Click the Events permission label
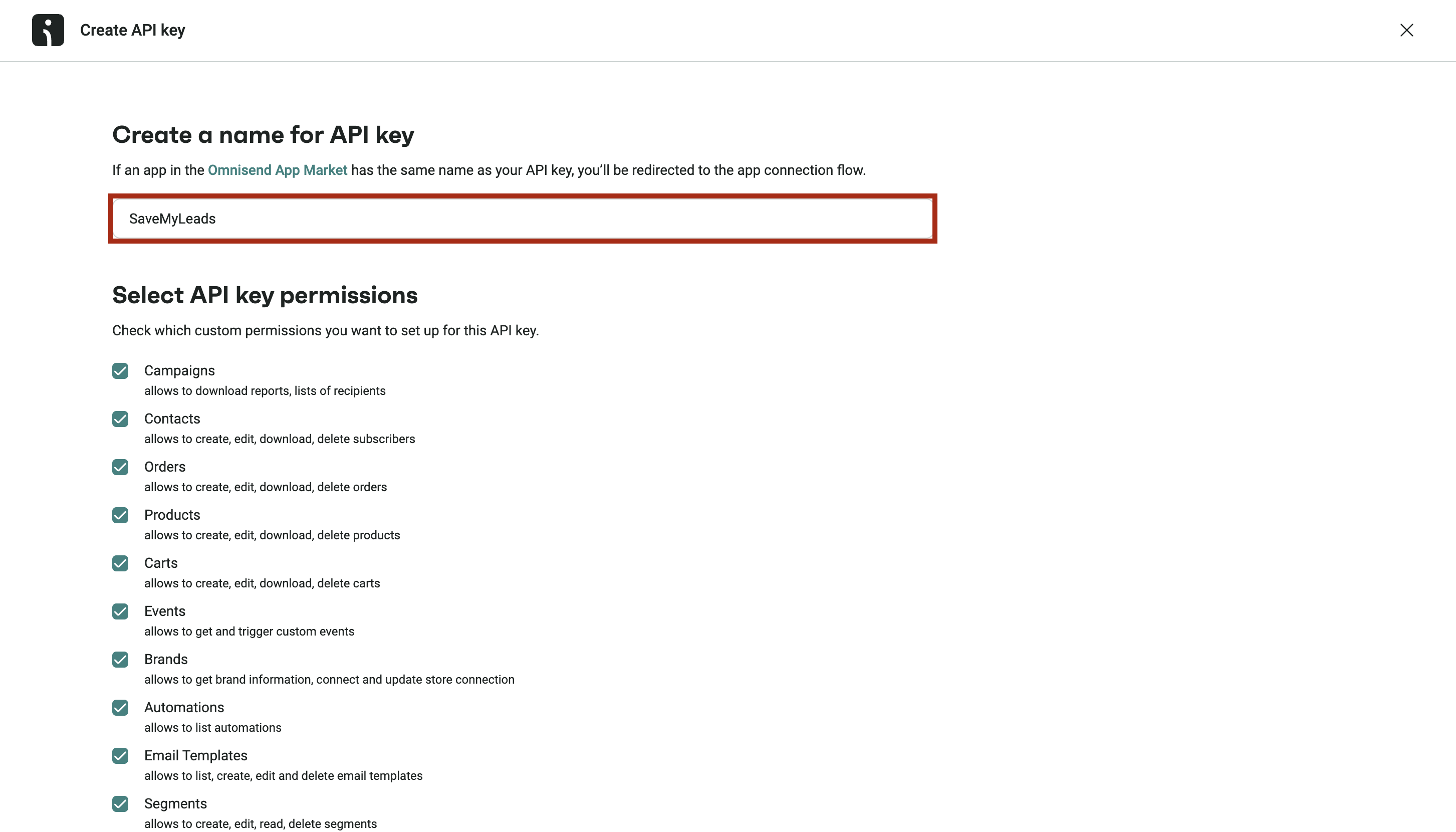The width and height of the screenshot is (1456, 832). [x=164, y=611]
